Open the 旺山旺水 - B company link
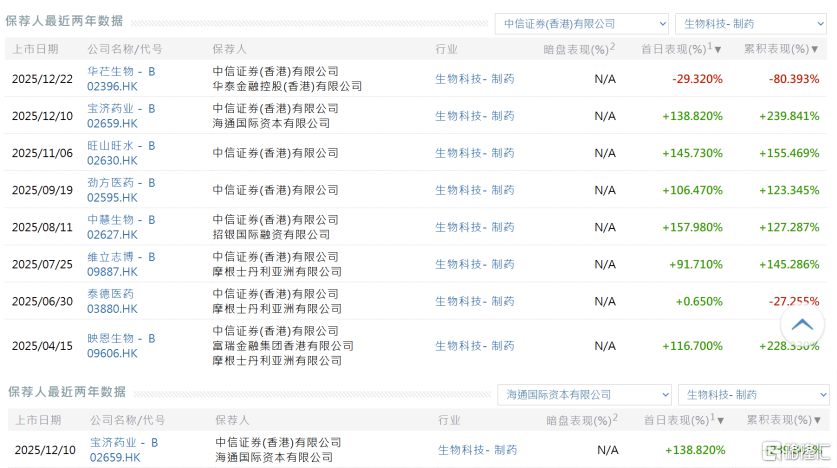Image resolution: width=837 pixels, height=468 pixels. coord(121,145)
